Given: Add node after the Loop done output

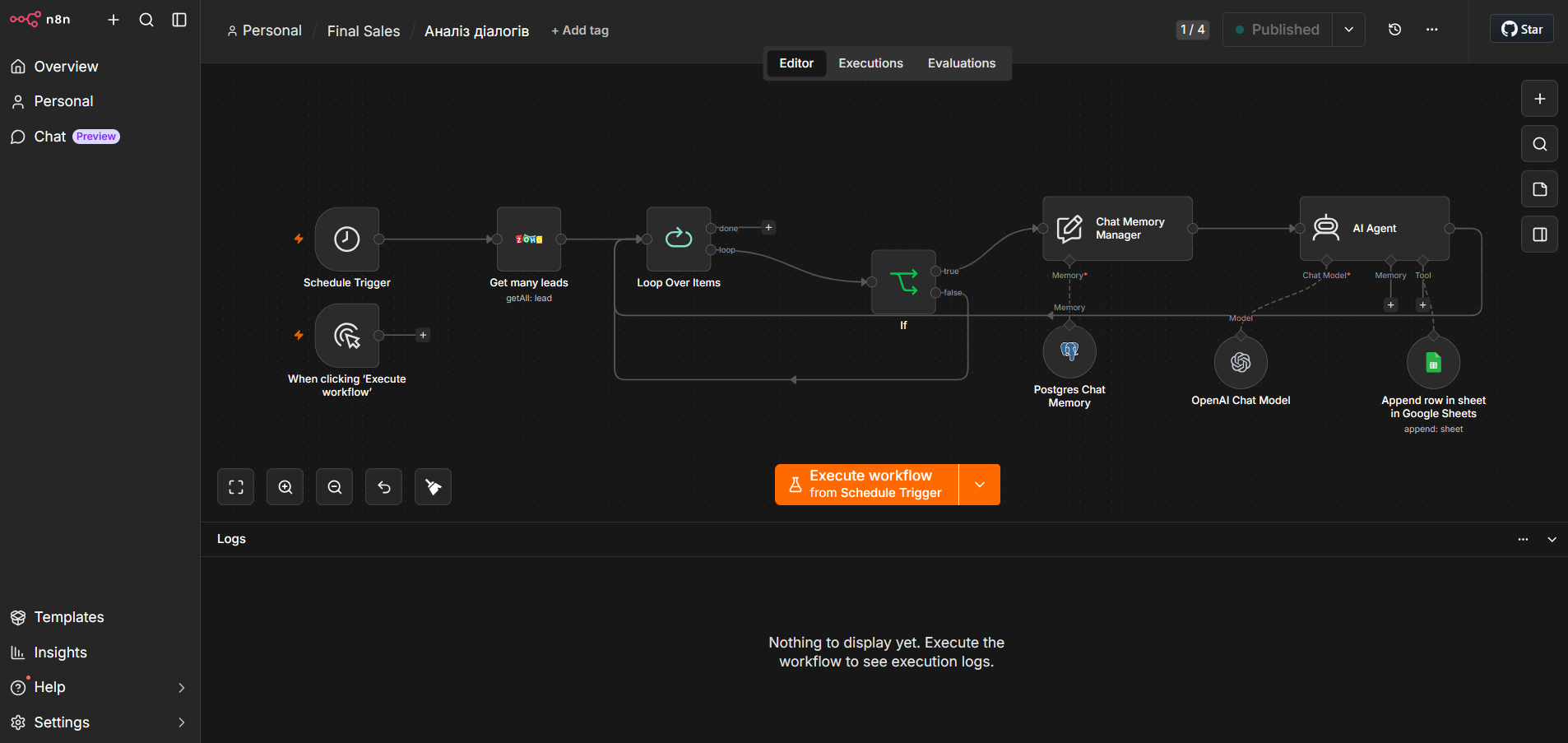Looking at the screenshot, I should pos(768,228).
